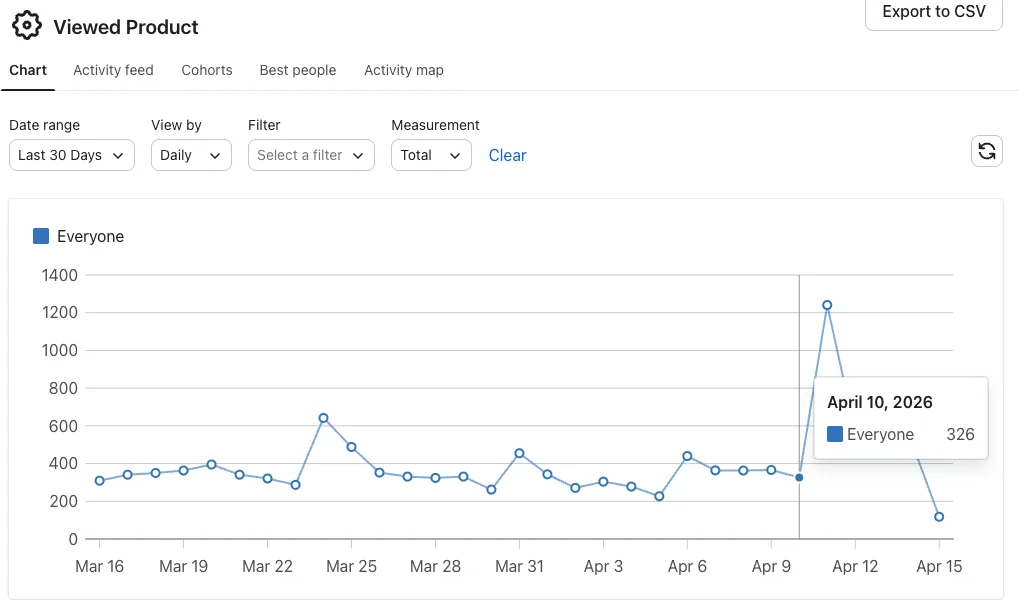Select the Activity map tab
The image size is (1019, 600).
(404, 70)
